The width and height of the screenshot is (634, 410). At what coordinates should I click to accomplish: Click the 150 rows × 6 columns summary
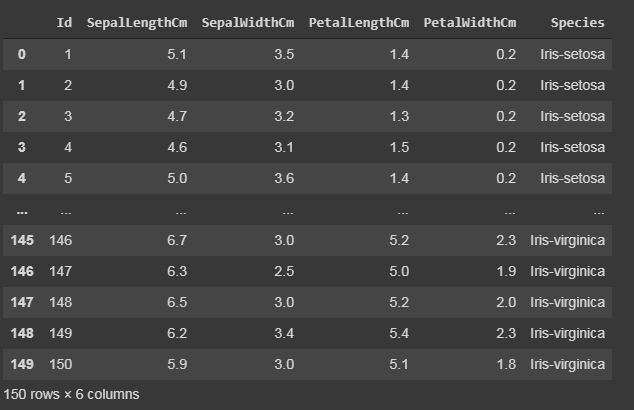[71, 394]
